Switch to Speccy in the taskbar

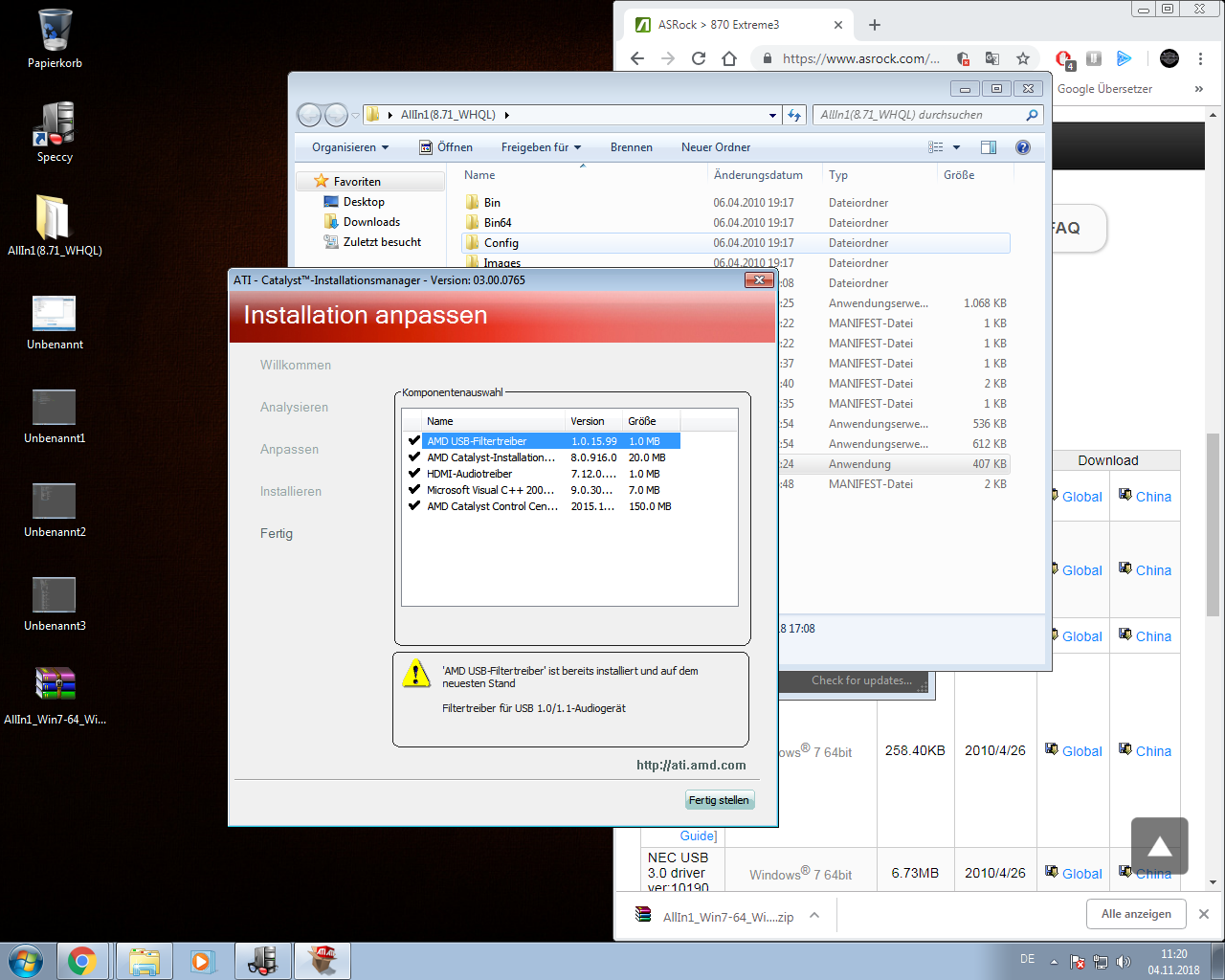click(x=262, y=961)
